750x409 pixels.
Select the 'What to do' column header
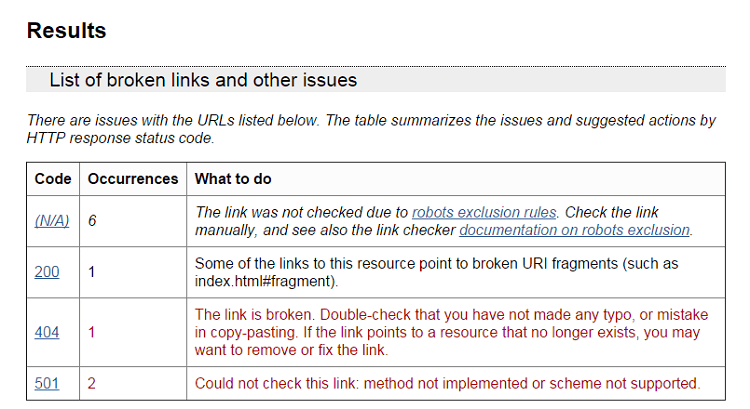tap(233, 178)
